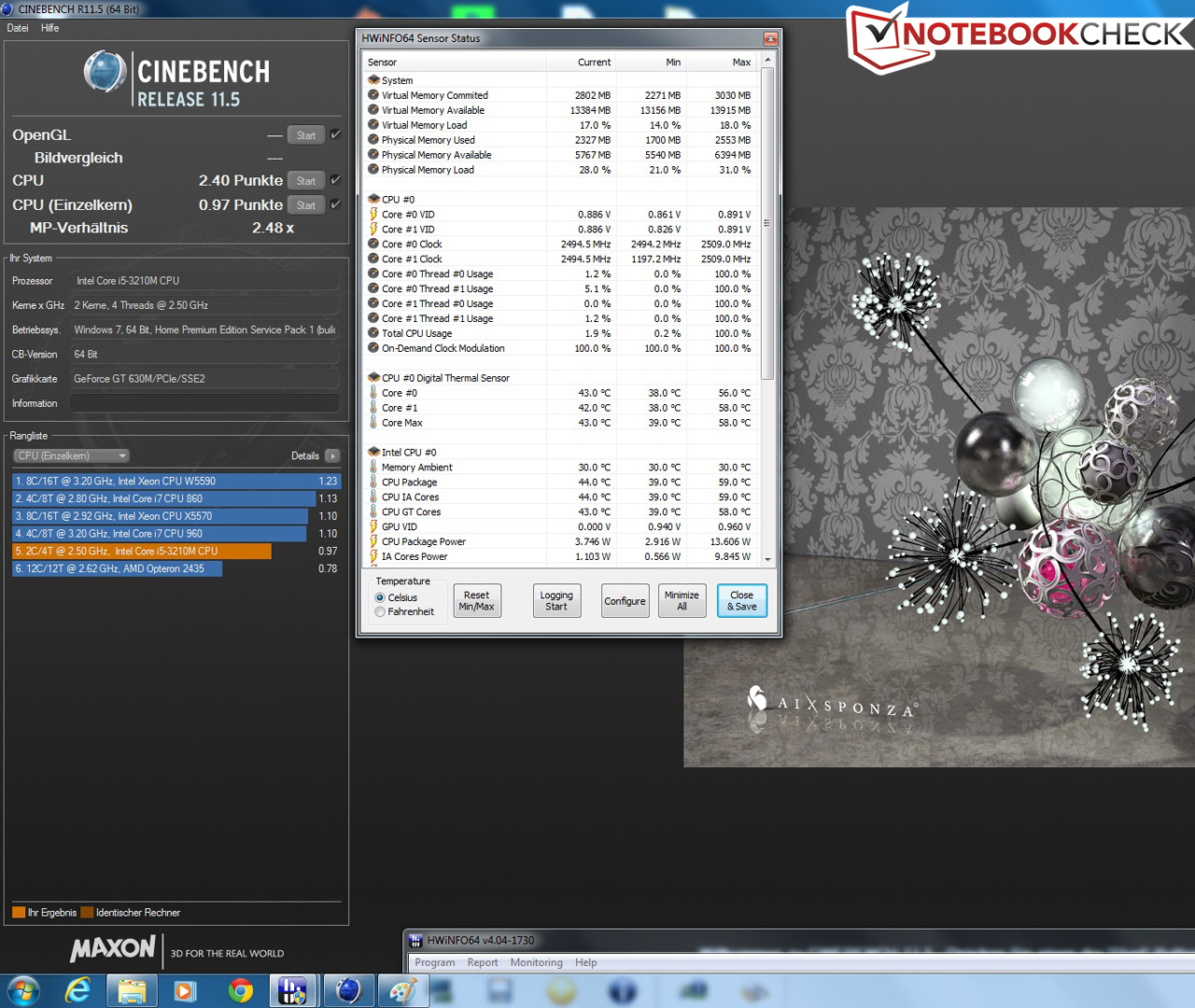Select the Fahrenheit temperature option

click(x=380, y=612)
